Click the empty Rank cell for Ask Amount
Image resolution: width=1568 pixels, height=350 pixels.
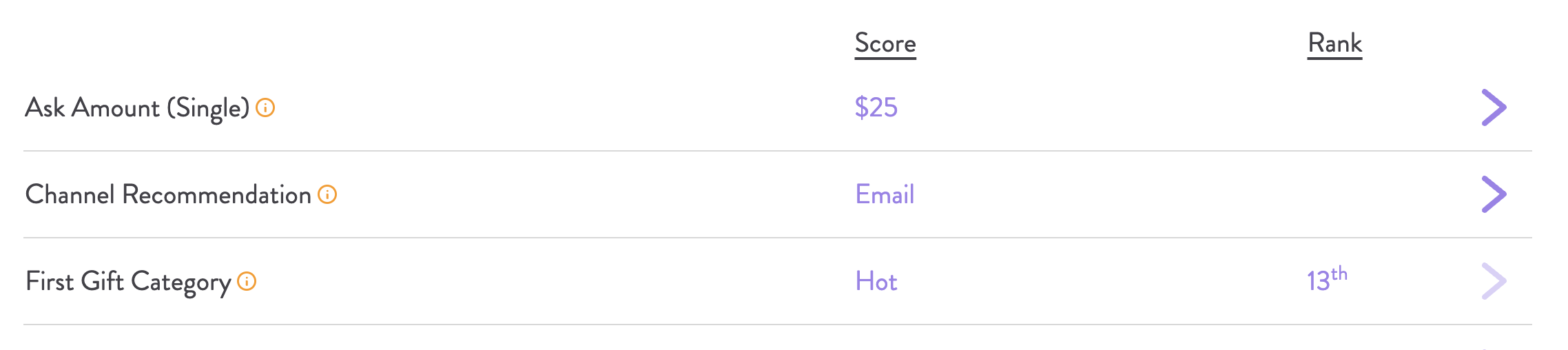1334,107
